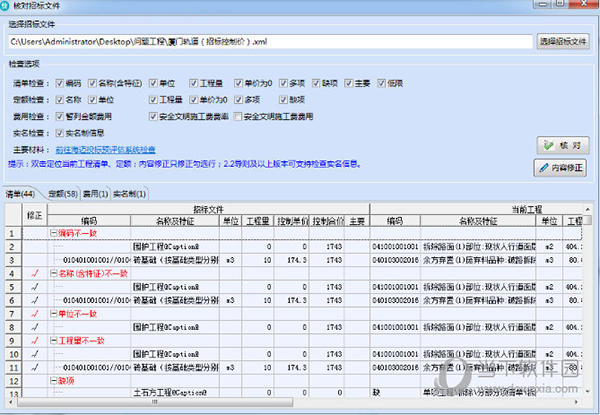Collapse the 编码不一致 group
The height and width of the screenshot is (415, 600).
click(x=54, y=233)
